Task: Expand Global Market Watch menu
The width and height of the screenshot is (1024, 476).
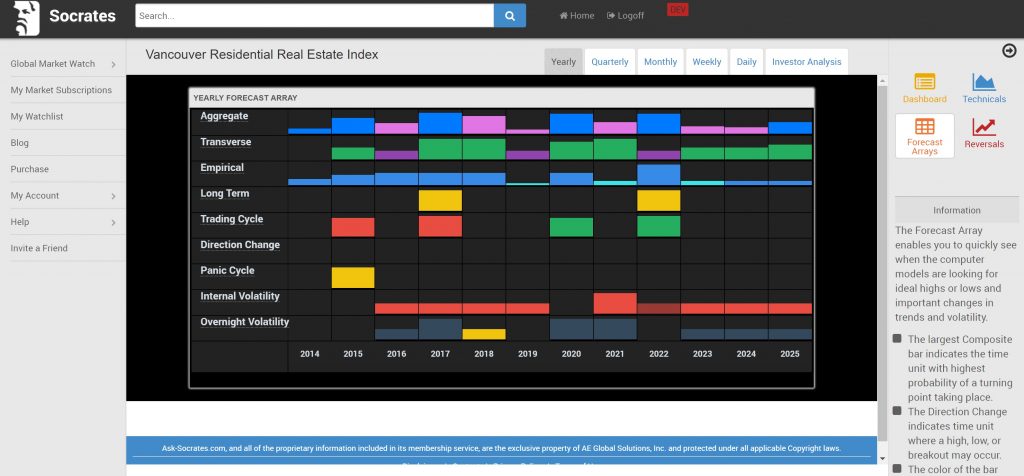Action: click(x=62, y=64)
